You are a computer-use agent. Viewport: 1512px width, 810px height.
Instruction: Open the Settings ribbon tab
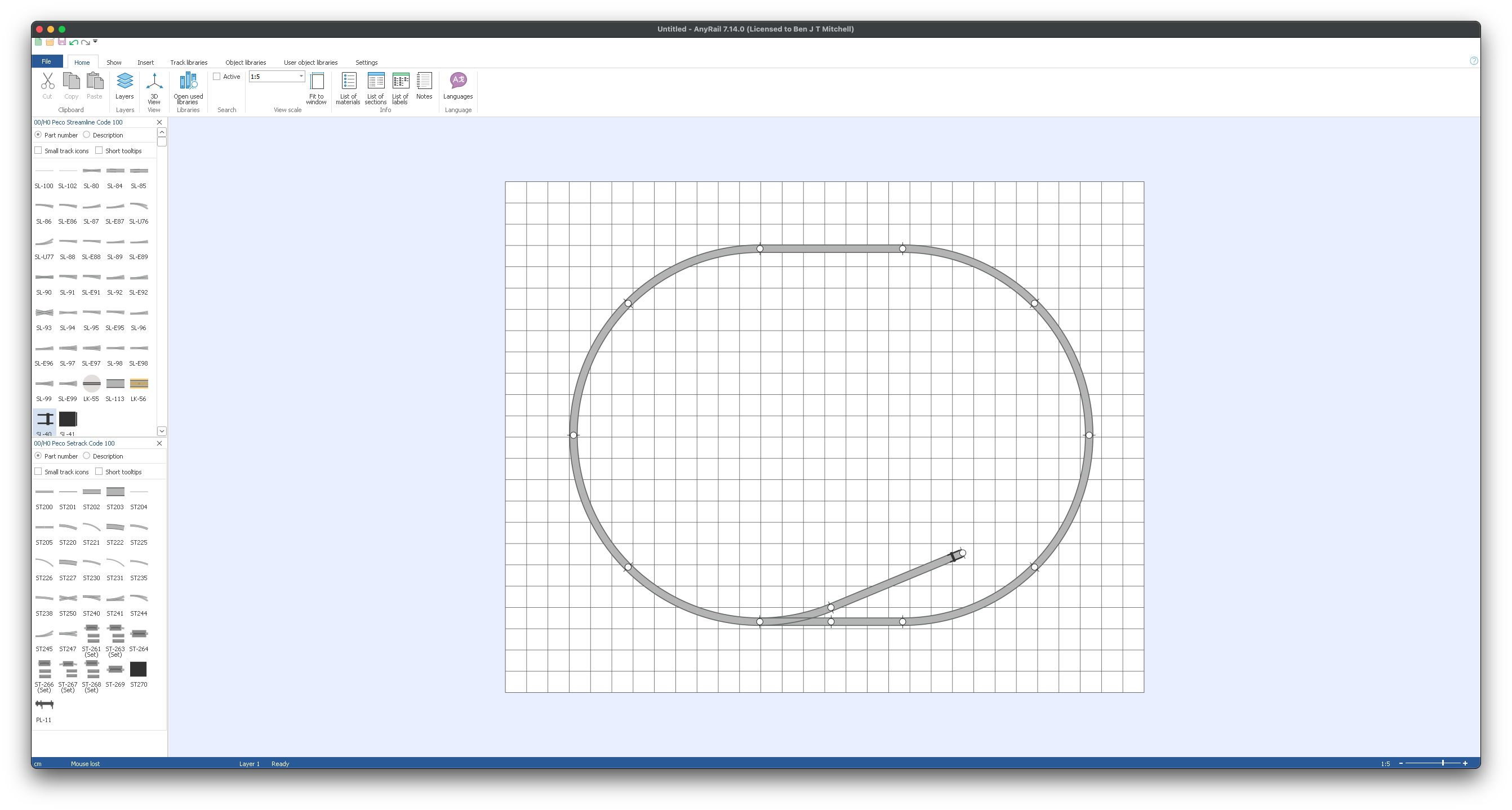366,62
